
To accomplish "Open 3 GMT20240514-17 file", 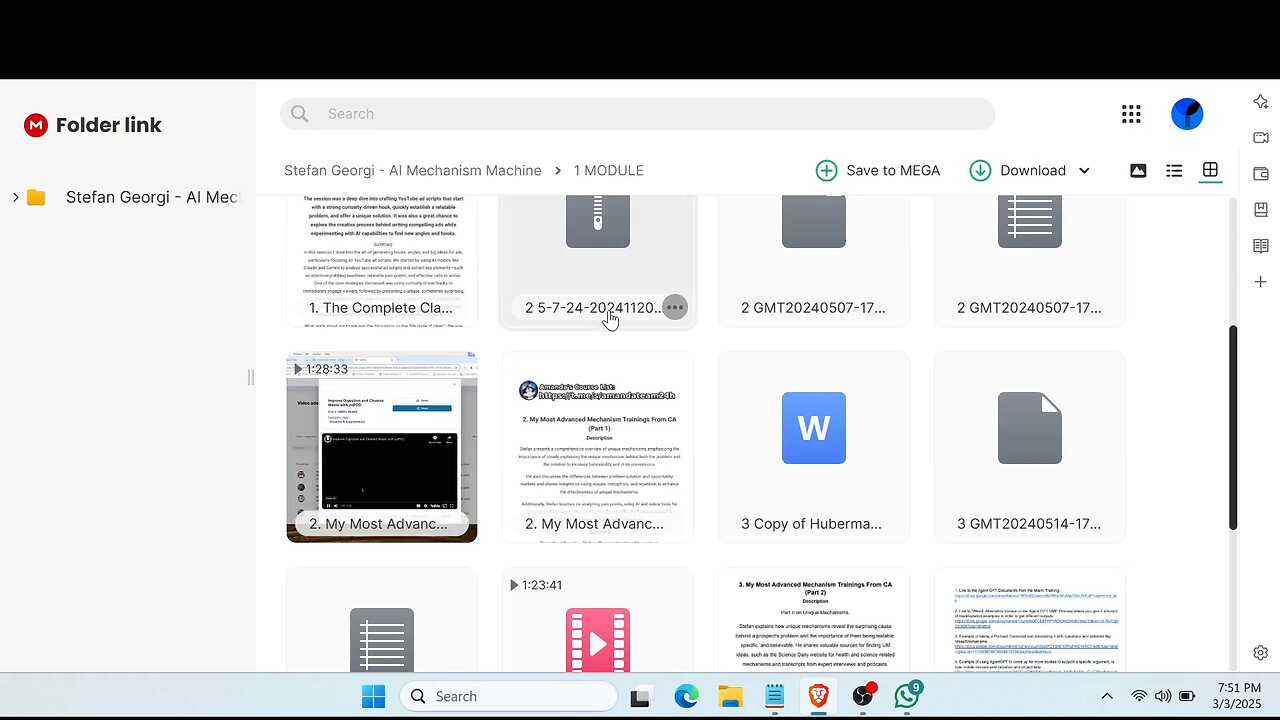I will (x=1030, y=447).
